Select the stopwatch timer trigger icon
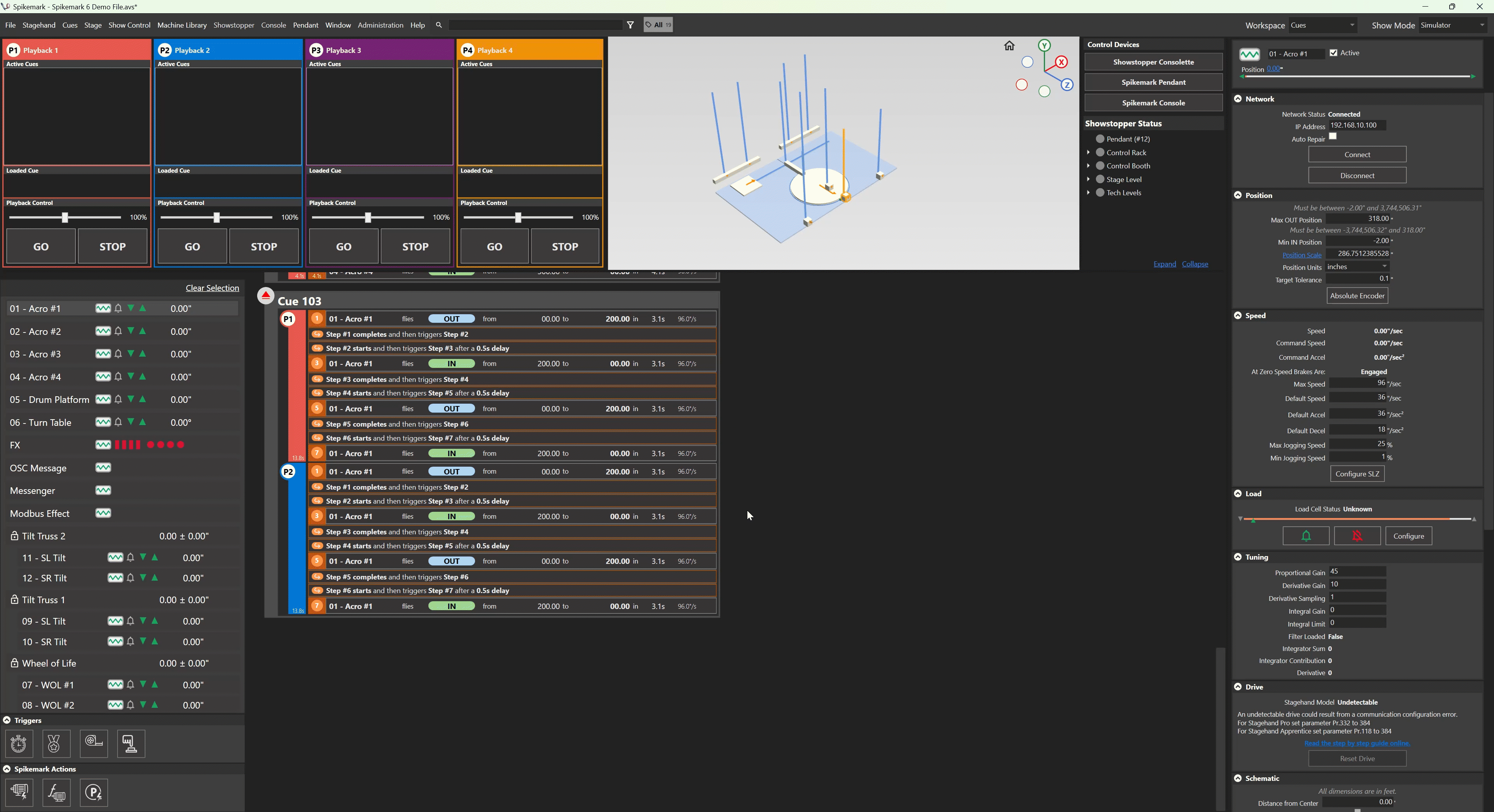The width and height of the screenshot is (1494, 812). coord(19,744)
